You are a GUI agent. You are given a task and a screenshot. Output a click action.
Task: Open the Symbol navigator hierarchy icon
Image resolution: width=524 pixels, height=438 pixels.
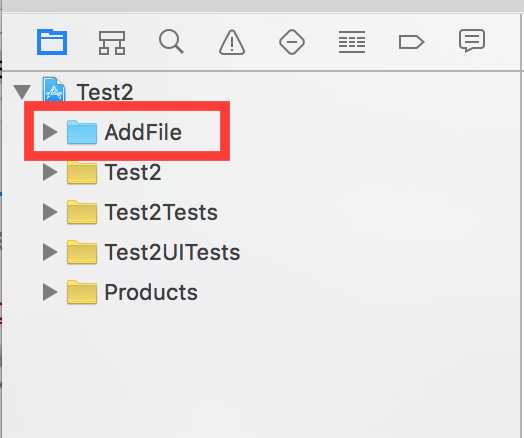point(112,42)
